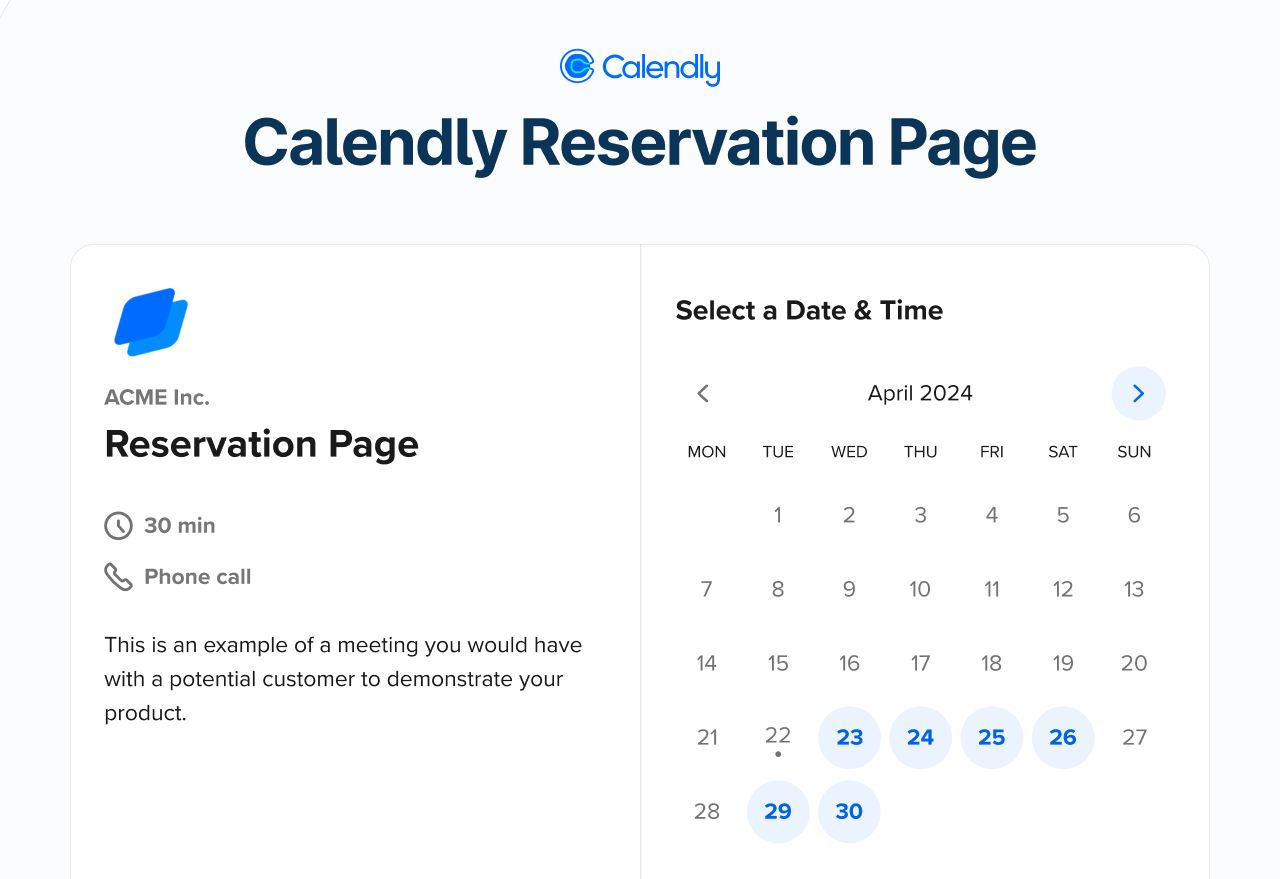Click the Calendly logo at top
The width and height of the screenshot is (1280, 879).
[x=640, y=67]
